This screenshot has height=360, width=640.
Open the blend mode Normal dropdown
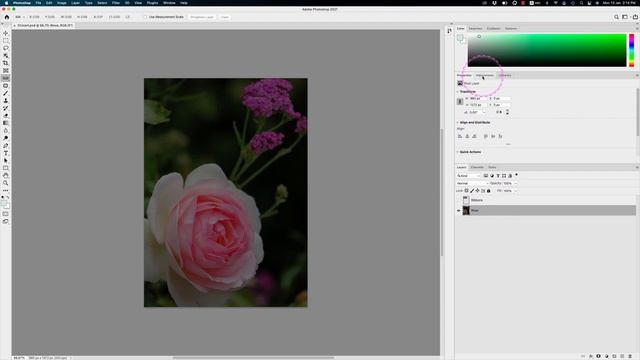472,183
